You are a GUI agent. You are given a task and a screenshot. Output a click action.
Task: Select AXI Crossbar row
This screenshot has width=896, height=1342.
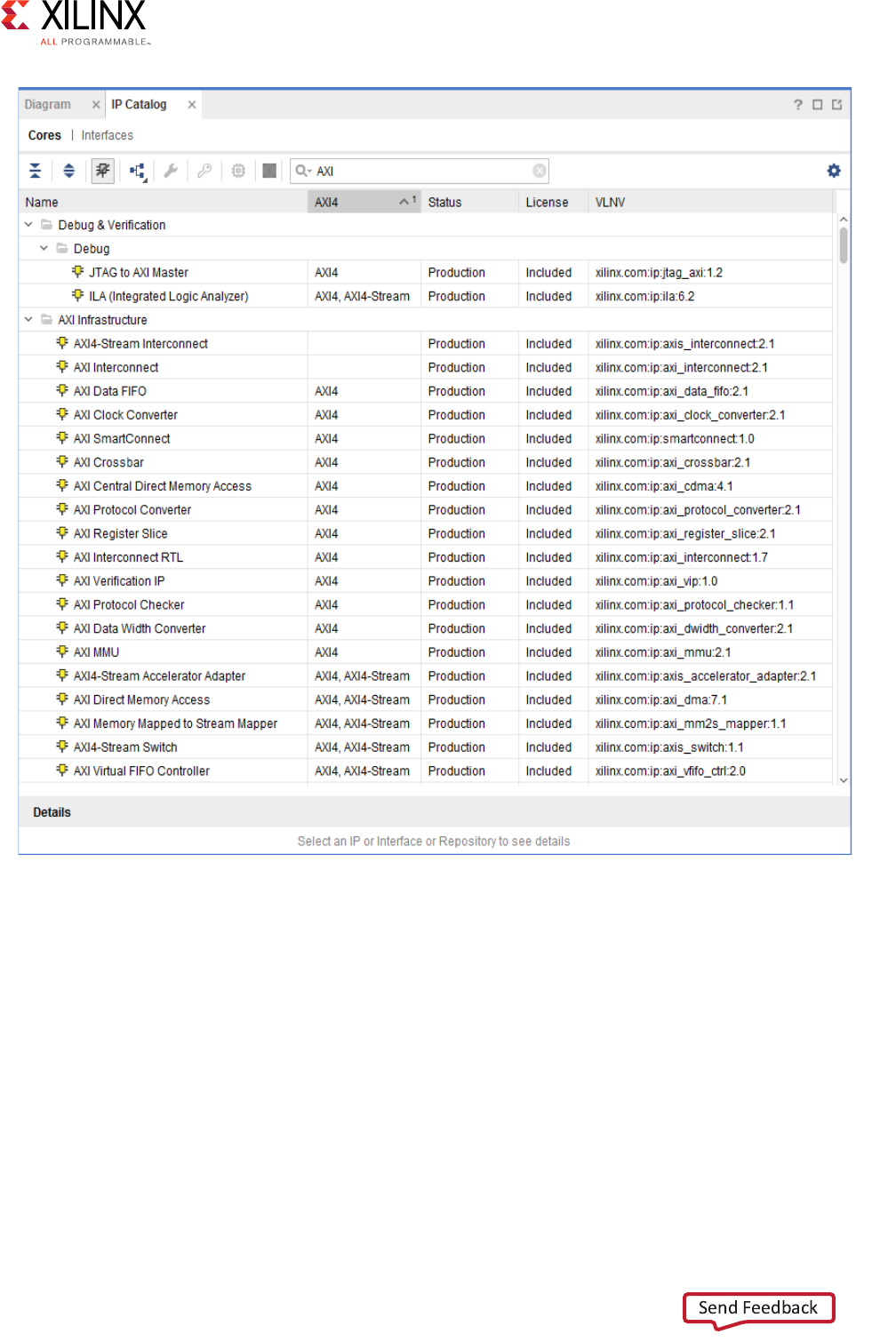426,463
